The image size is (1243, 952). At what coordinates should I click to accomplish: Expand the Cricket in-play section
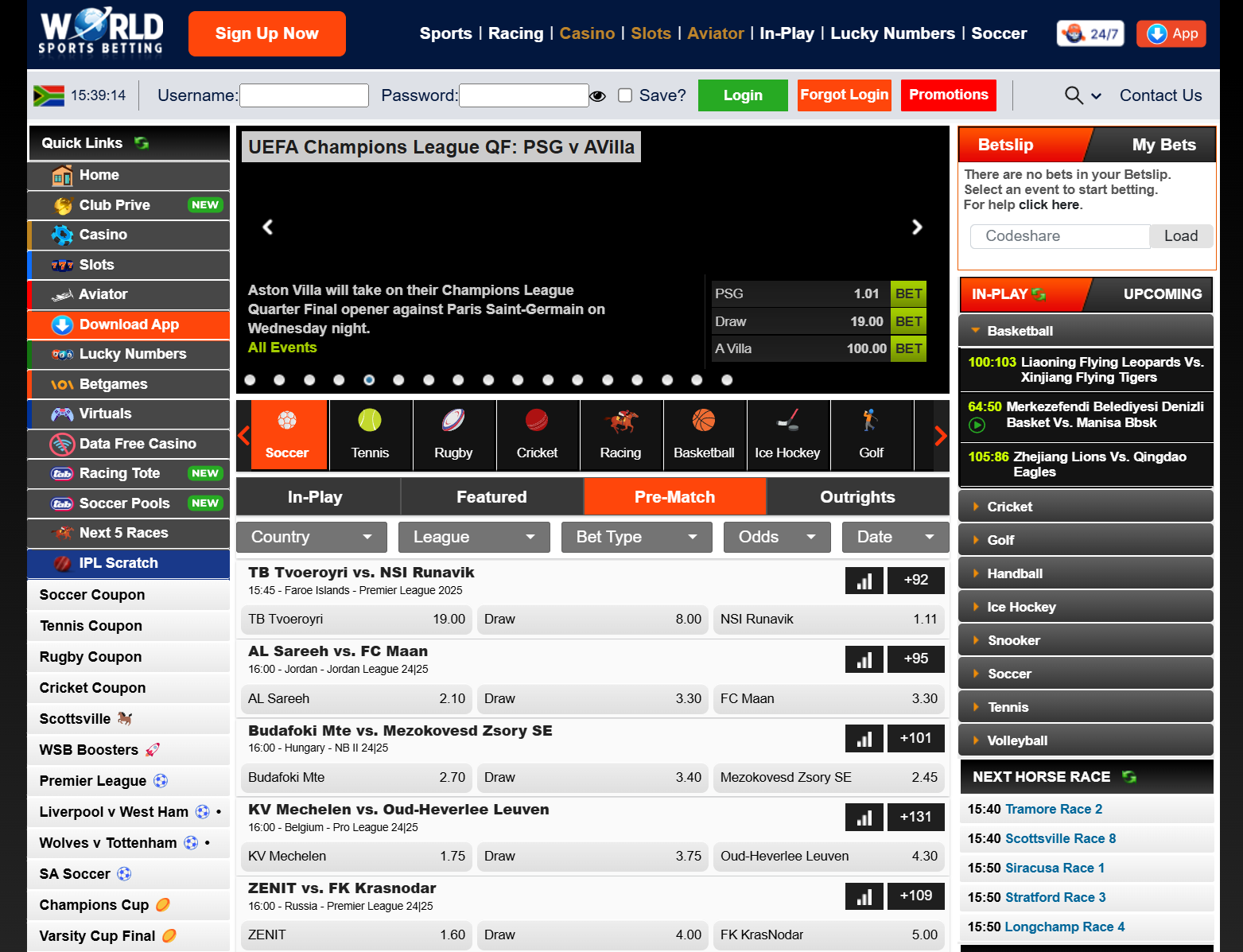tap(1086, 507)
